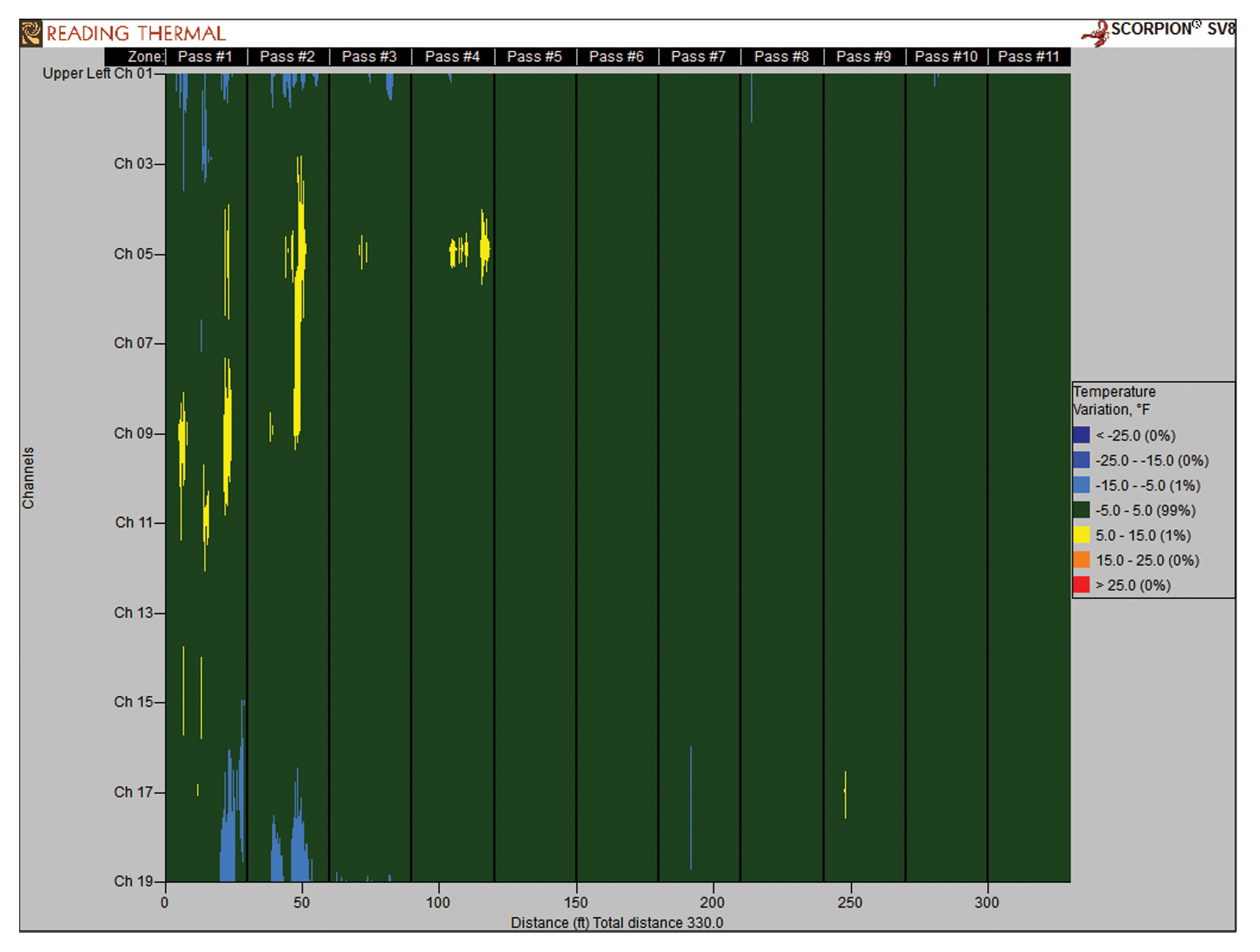Viewport: 1260px width, 952px height.
Task: Click the Ch 13 axis label
Action: [134, 612]
